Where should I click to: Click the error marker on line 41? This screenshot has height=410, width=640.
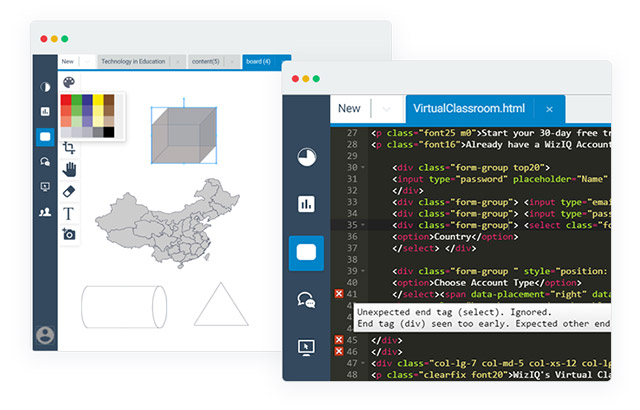click(x=338, y=294)
